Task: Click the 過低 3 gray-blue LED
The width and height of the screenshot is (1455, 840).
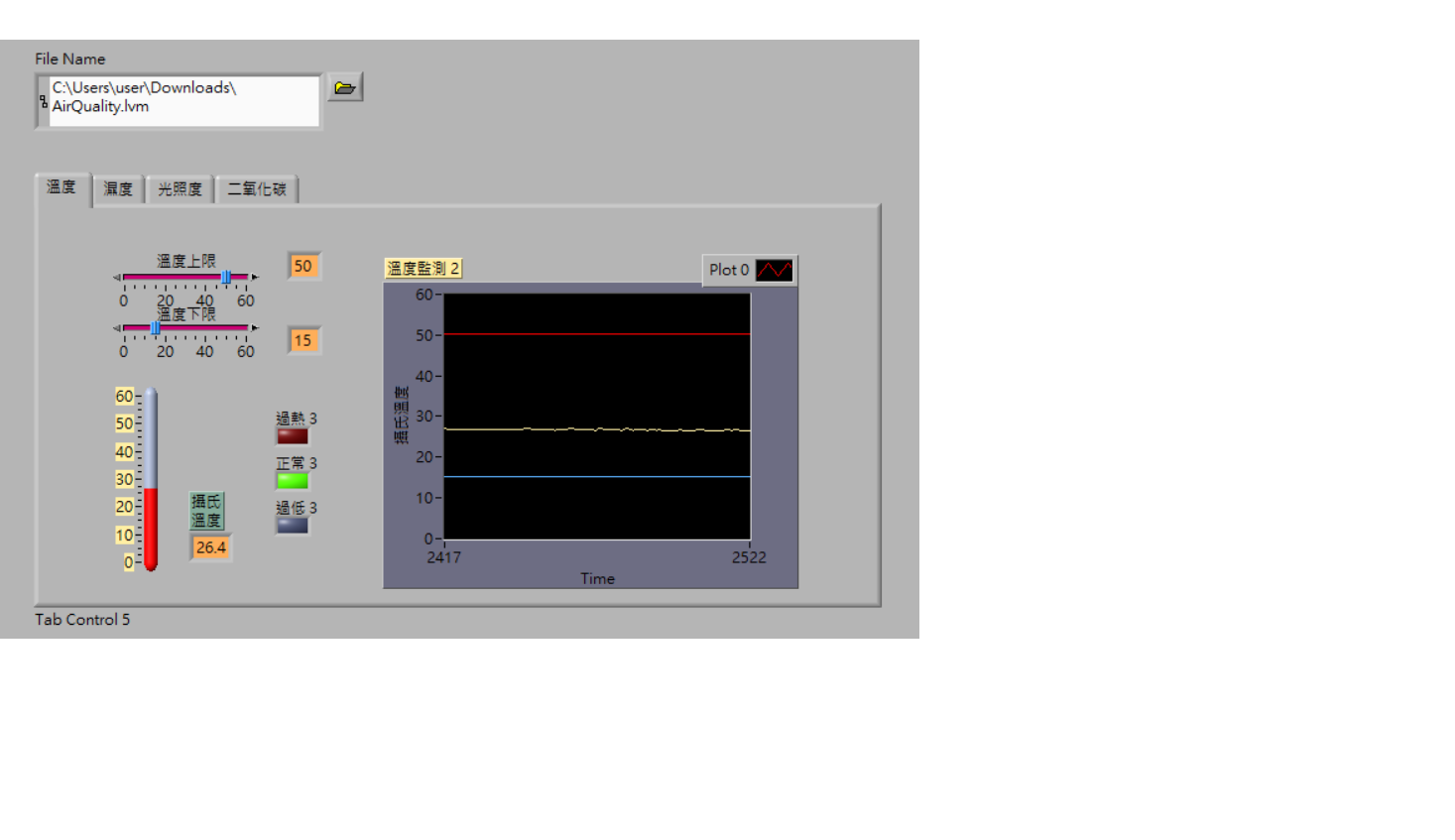Action: coord(293,526)
